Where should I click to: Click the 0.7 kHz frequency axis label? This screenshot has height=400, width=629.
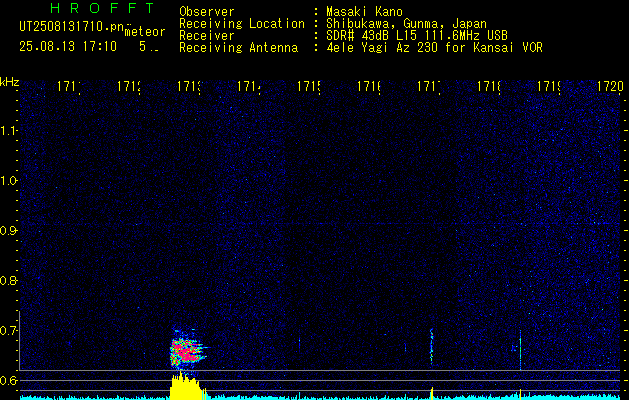pyautogui.click(x=8, y=331)
